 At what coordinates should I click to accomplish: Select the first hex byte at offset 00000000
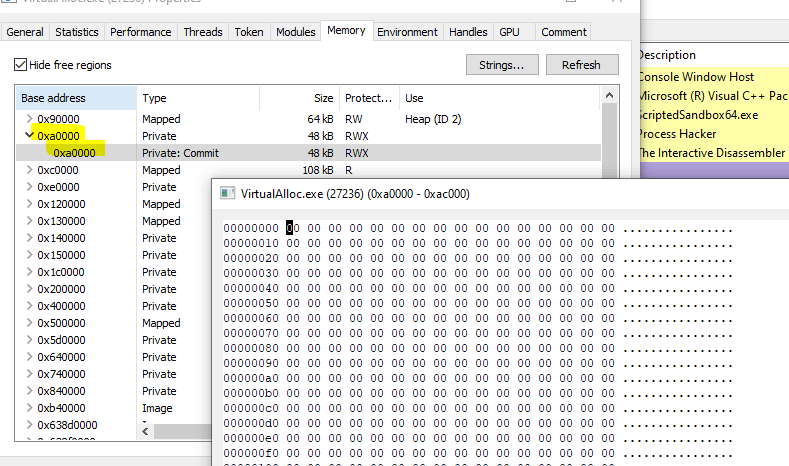(292, 228)
